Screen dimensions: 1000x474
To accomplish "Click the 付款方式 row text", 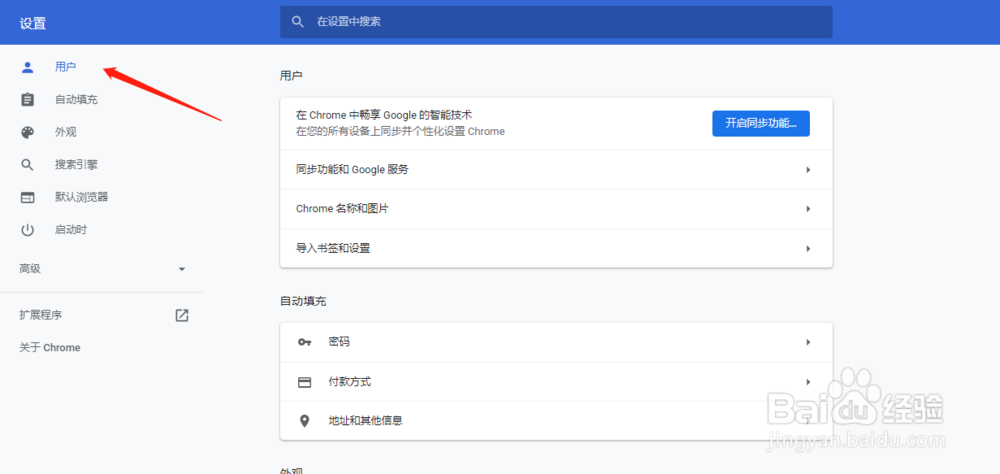I will 349,382.
